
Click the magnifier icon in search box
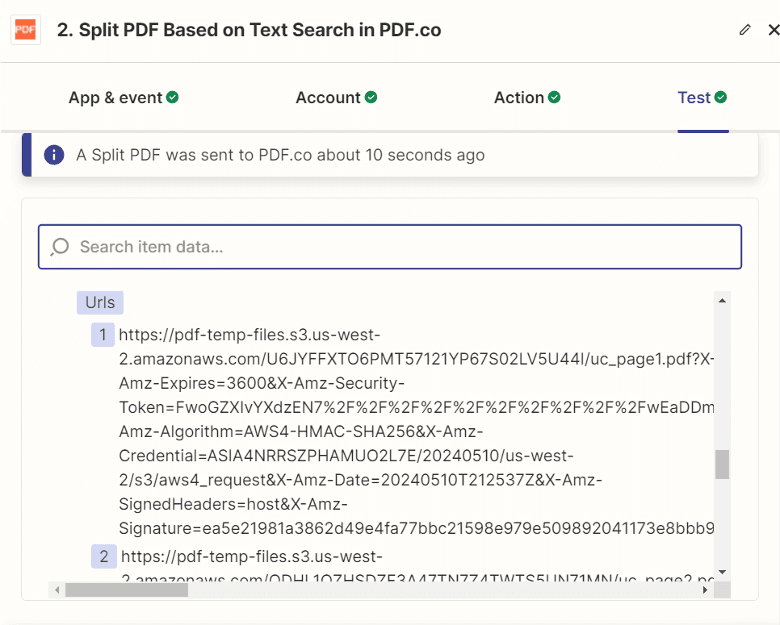[60, 247]
